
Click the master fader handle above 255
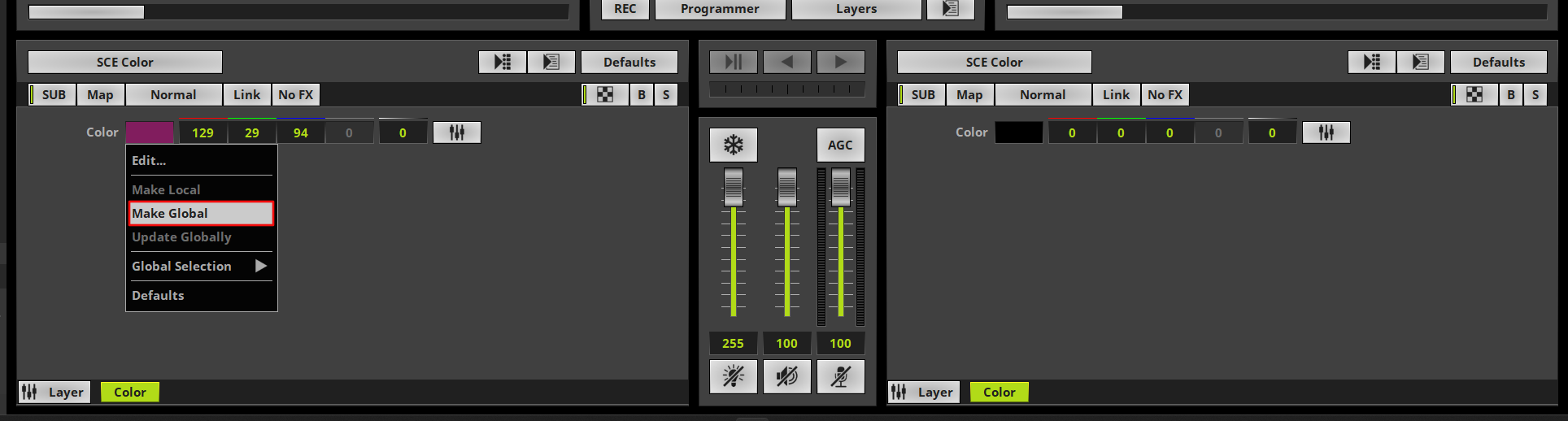[734, 188]
